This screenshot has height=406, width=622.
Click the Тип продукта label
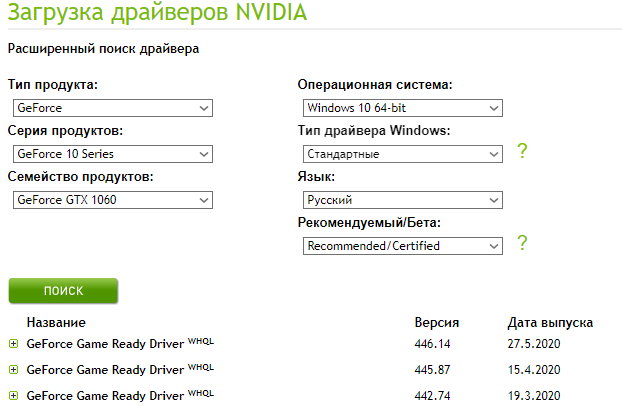pyautogui.click(x=53, y=85)
